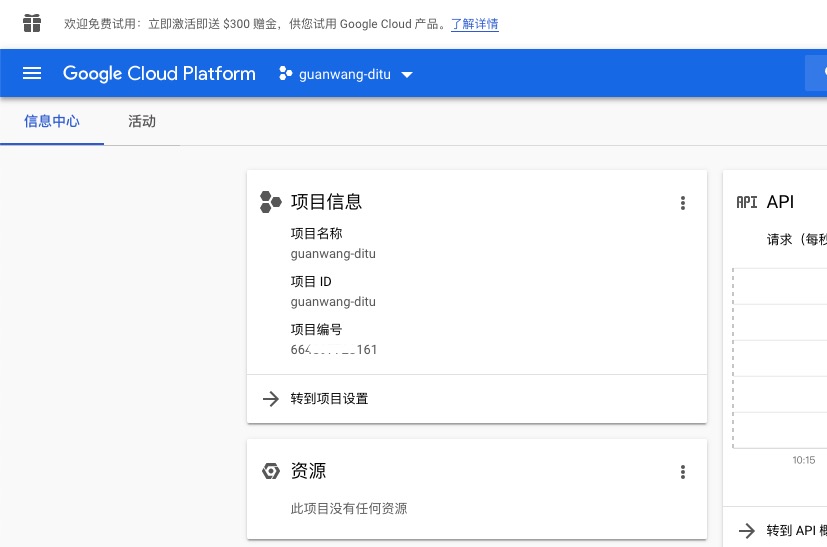Click the gift icon in trial banner
The width and height of the screenshot is (827, 547).
(x=32, y=23)
